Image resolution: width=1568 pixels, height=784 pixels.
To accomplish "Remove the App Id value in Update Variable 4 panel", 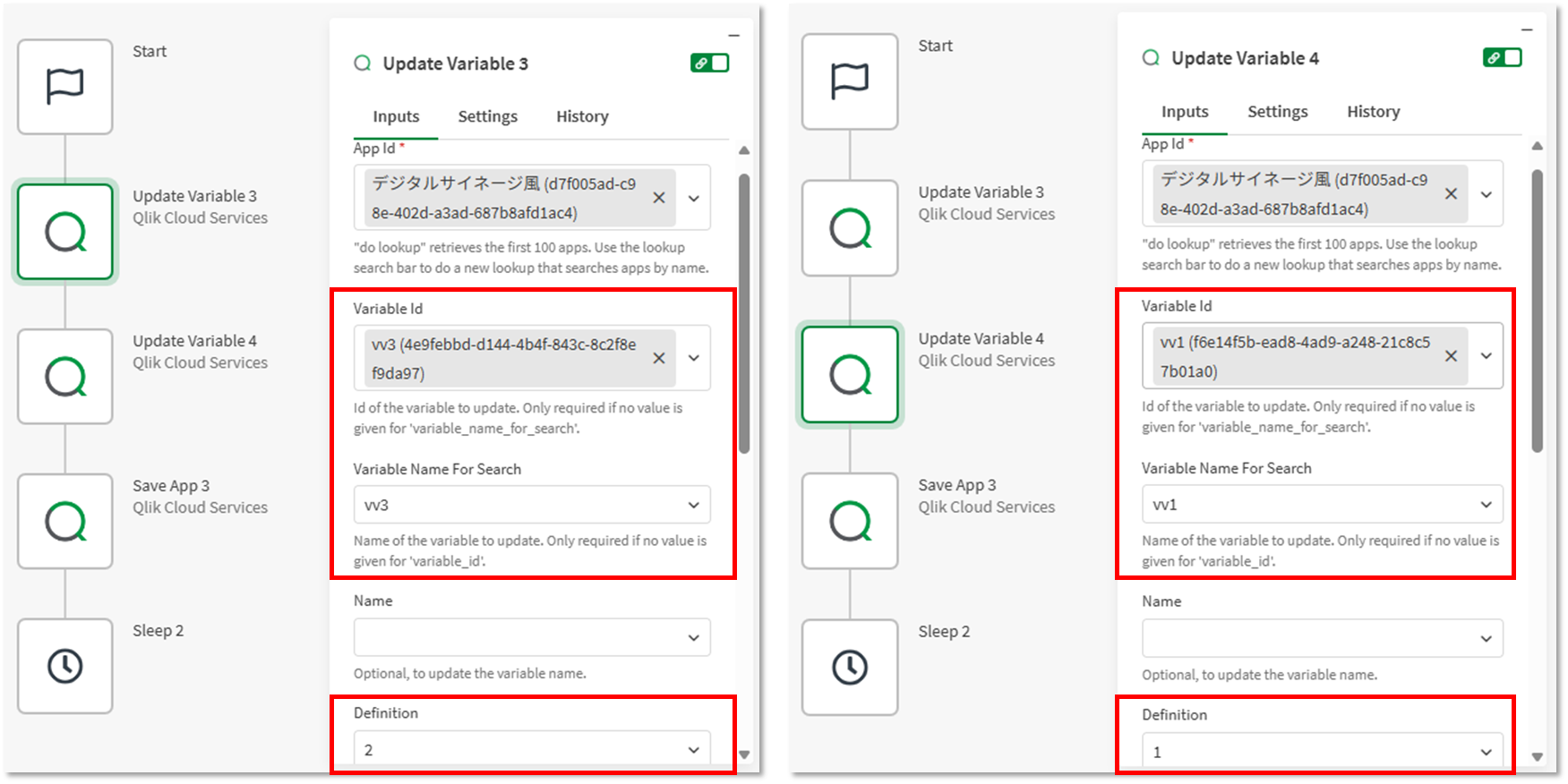I will [1451, 194].
